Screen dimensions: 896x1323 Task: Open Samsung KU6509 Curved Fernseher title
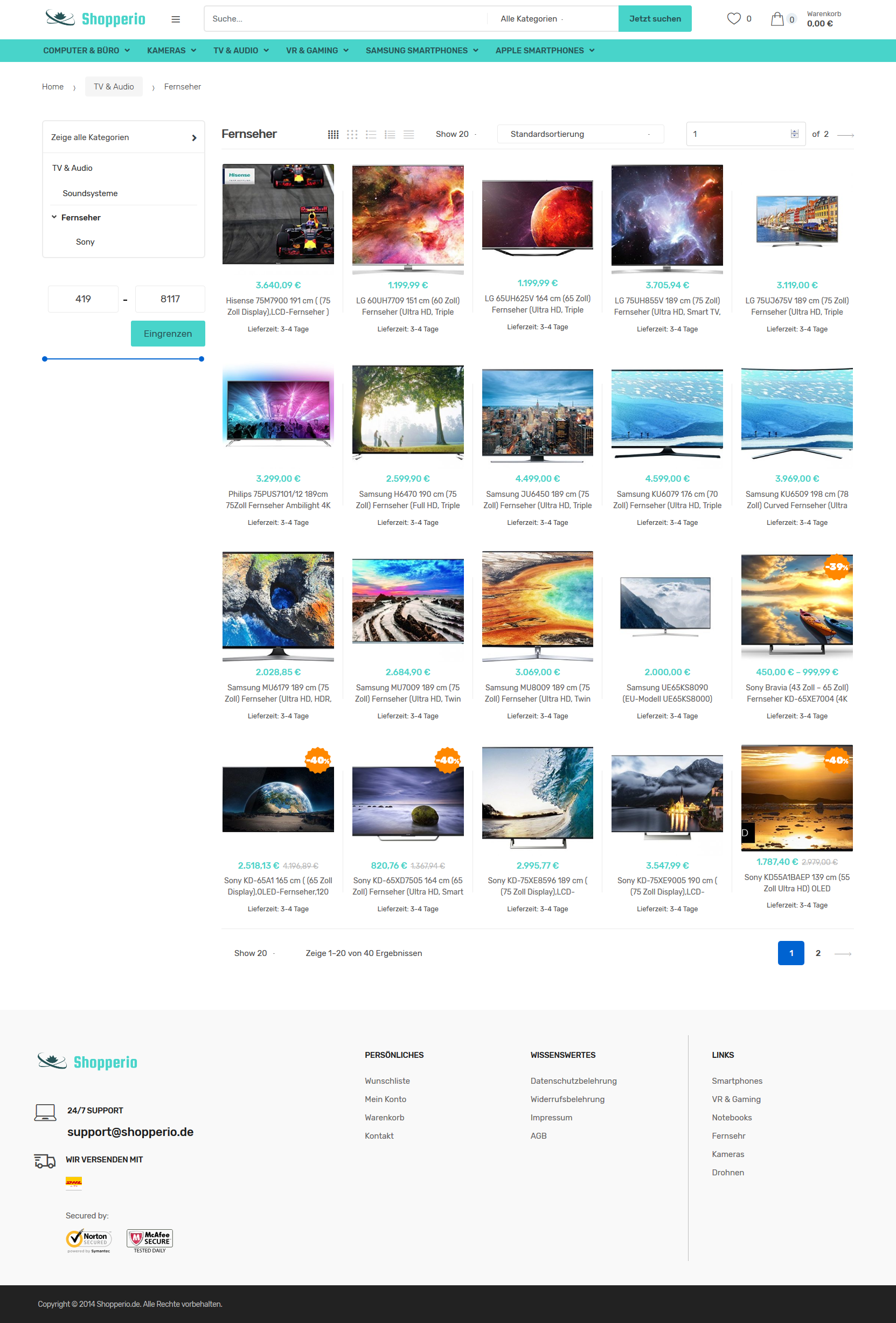pos(797,500)
